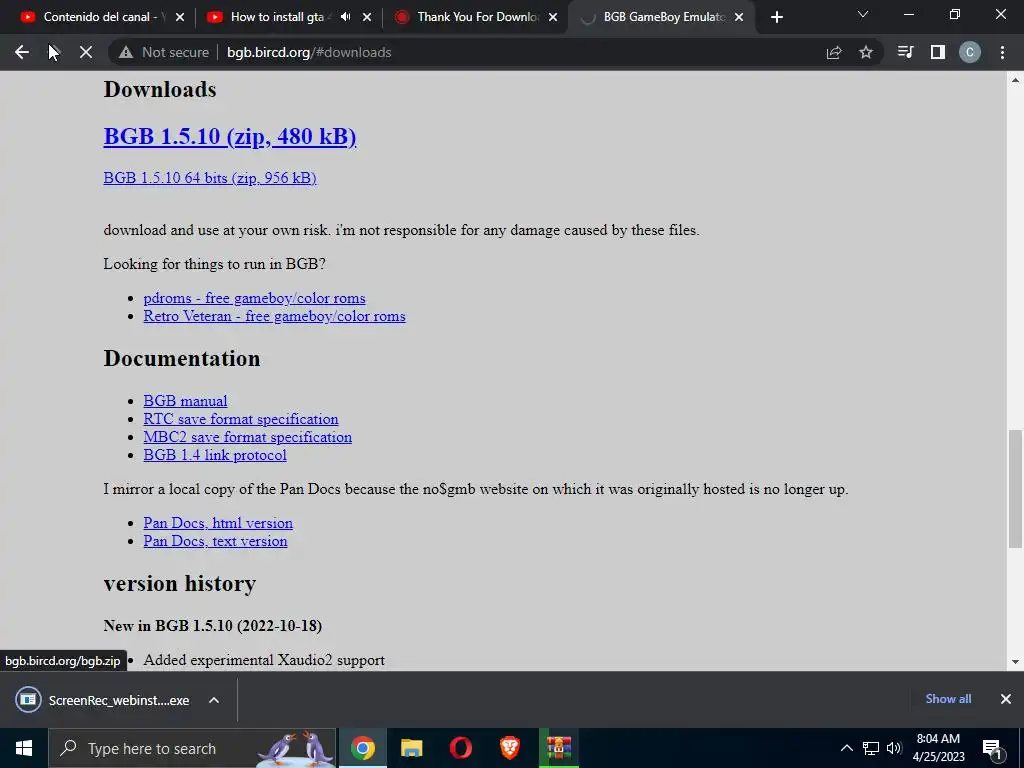Open the media controls icon
The width and height of the screenshot is (1024, 768).
click(905, 52)
